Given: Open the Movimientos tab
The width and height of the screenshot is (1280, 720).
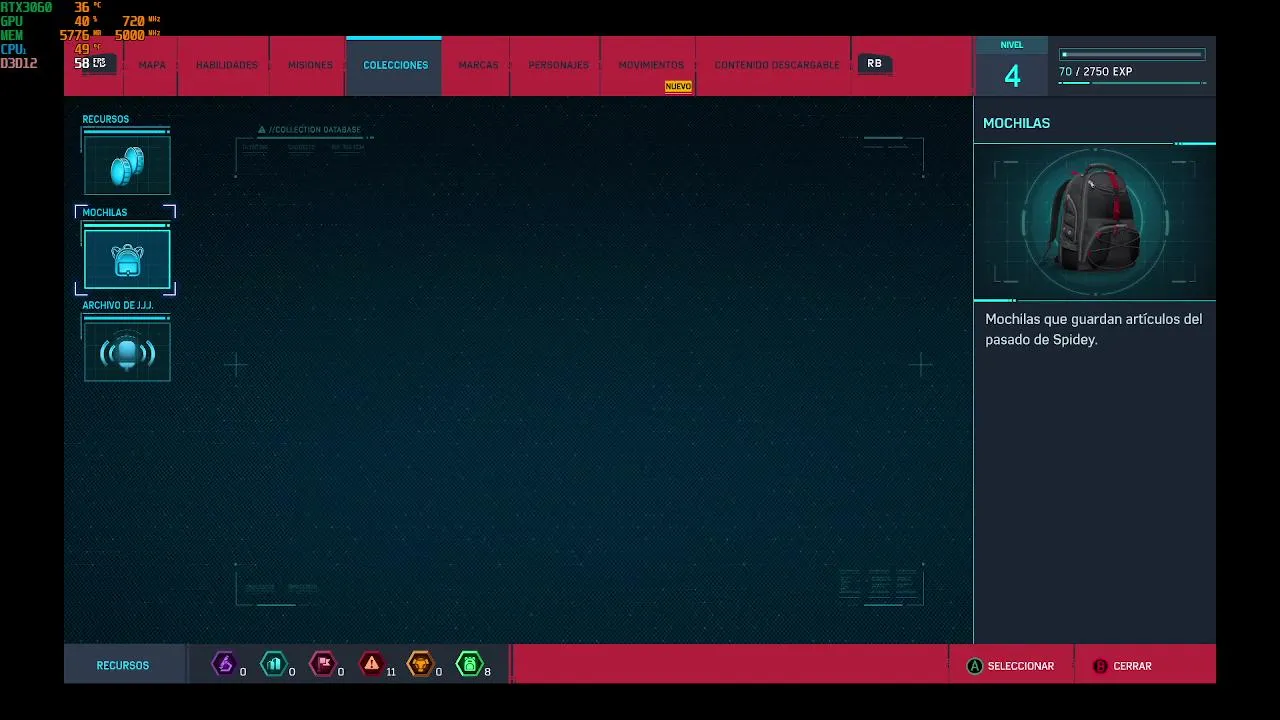Looking at the screenshot, I should [651, 65].
